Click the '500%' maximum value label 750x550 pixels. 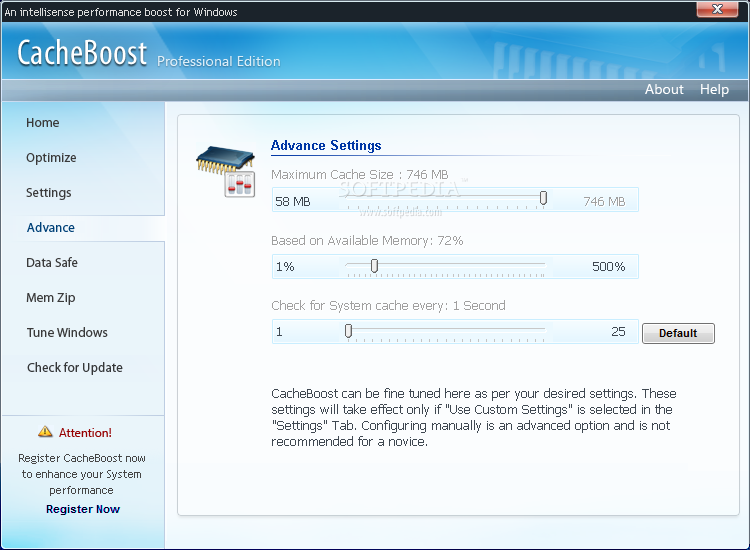pos(608,267)
